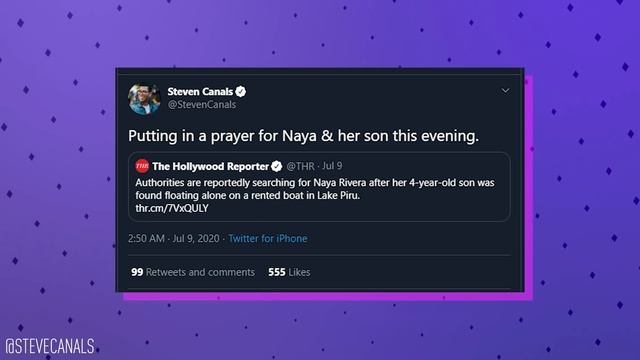Click the Jul 9, 2020 date

coord(196,238)
